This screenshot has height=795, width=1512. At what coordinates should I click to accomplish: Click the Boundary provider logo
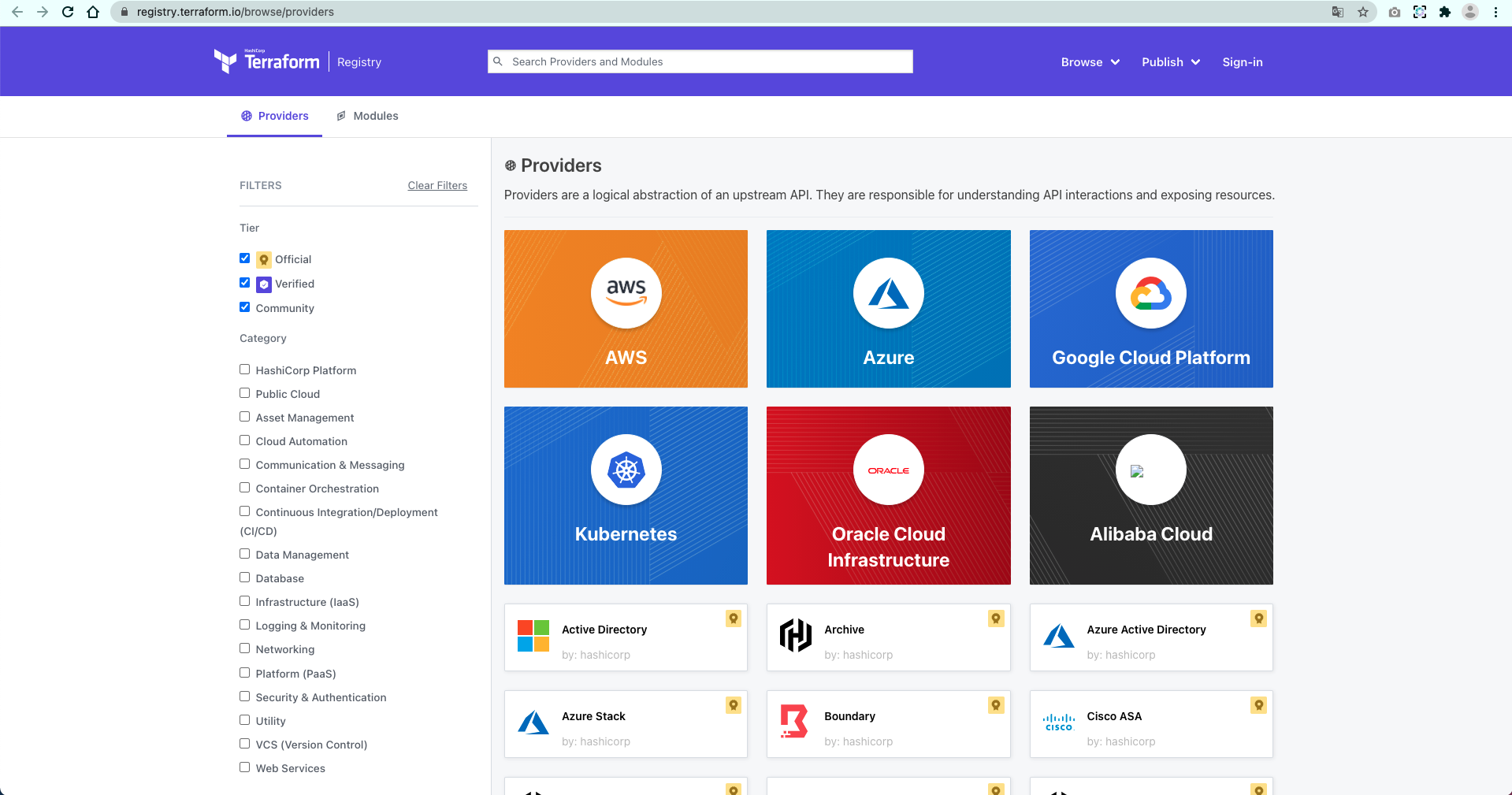pos(794,721)
